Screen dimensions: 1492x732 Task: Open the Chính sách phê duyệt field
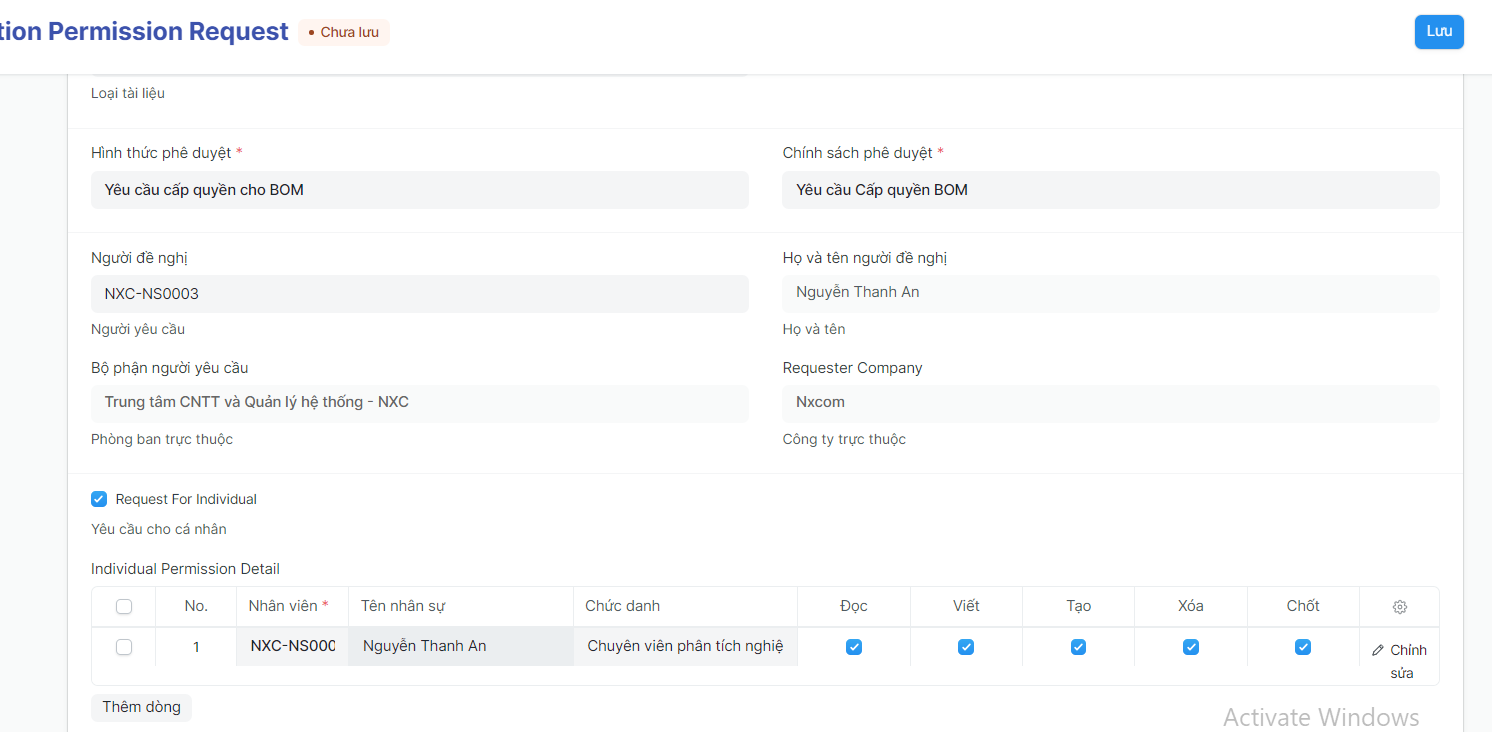[1110, 190]
